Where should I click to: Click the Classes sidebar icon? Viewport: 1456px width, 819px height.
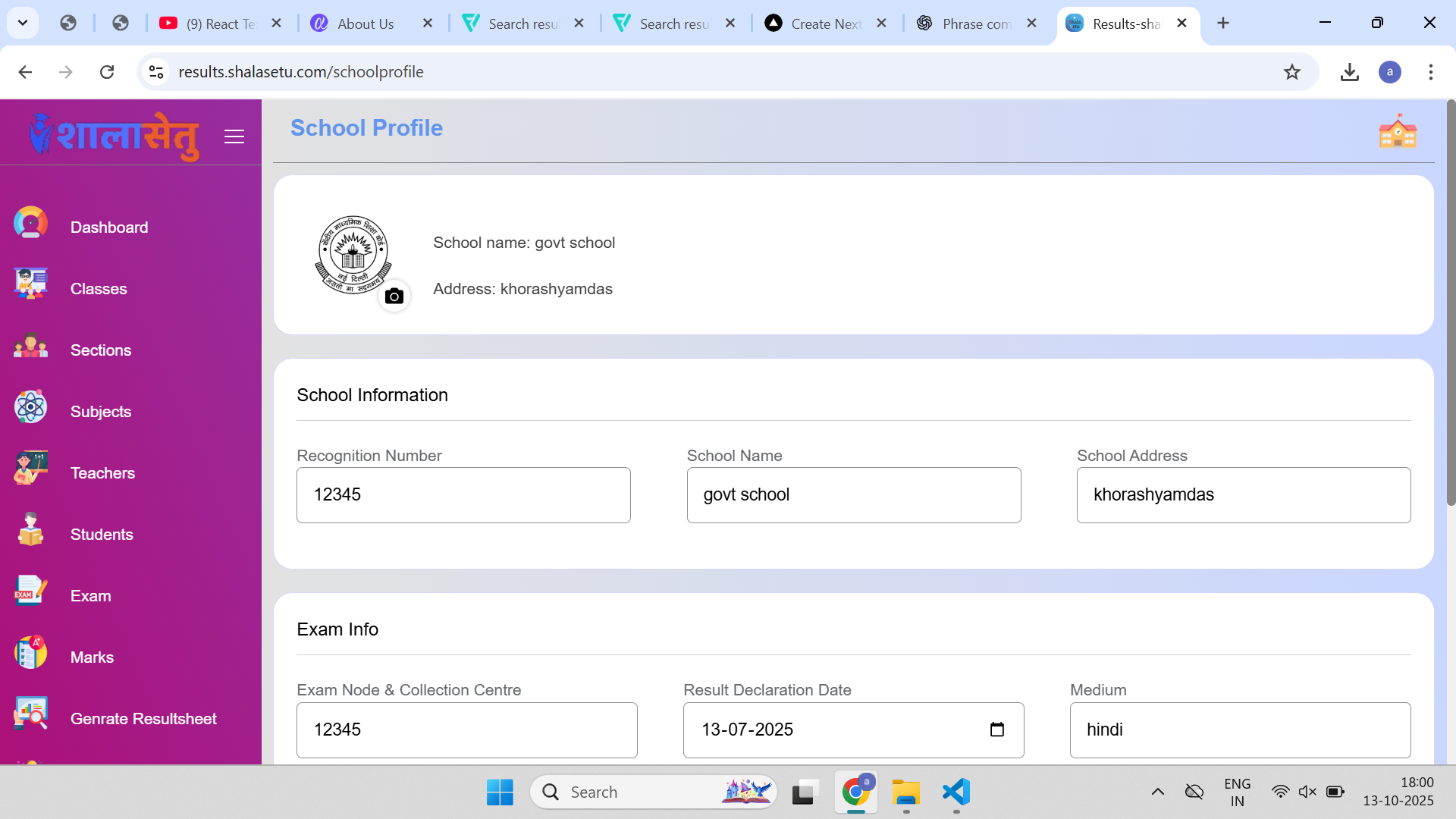click(x=30, y=285)
